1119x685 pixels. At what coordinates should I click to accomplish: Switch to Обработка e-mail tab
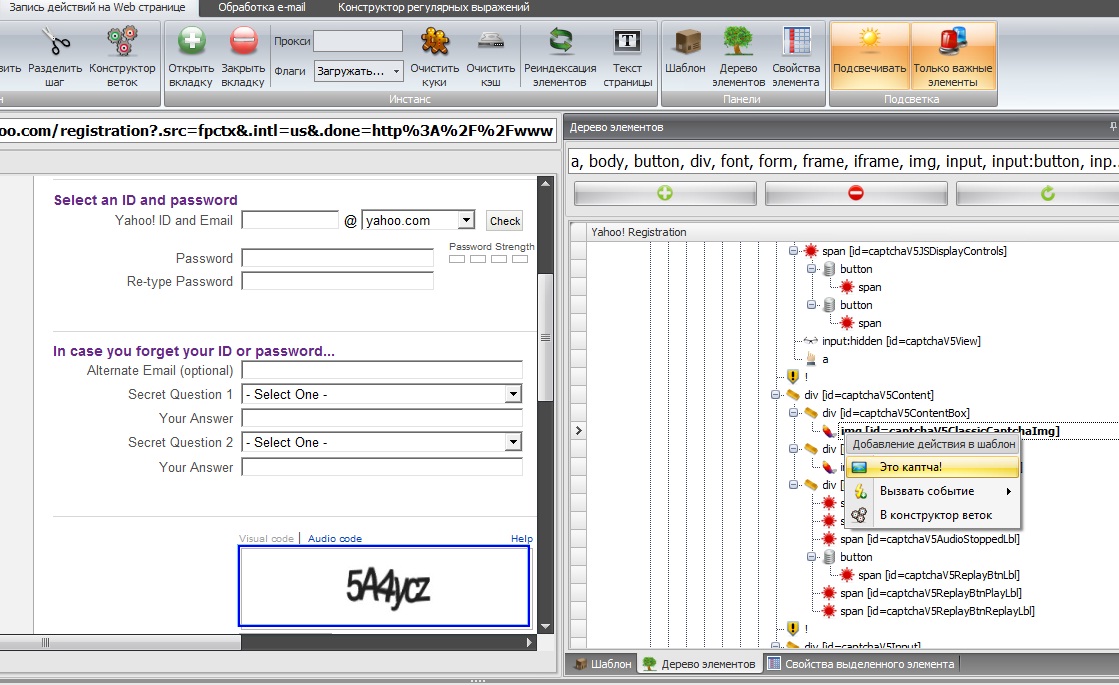(262, 7)
